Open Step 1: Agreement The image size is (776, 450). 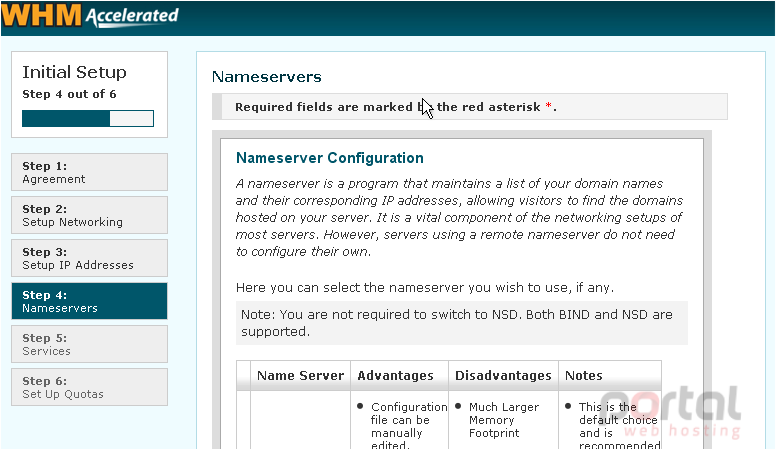point(90,172)
